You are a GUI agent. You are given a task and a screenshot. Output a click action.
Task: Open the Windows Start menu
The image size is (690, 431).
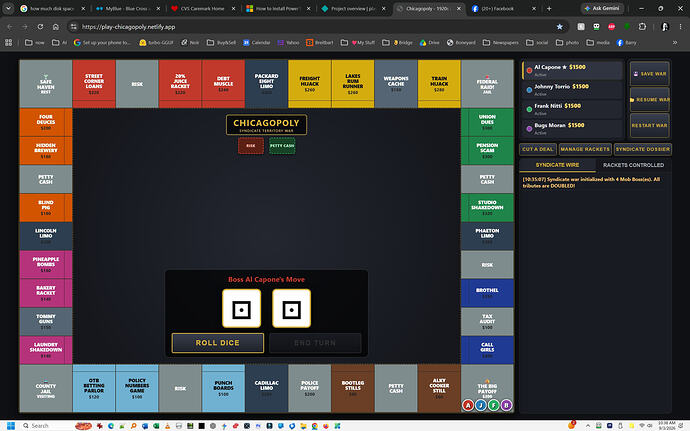(x=11, y=425)
